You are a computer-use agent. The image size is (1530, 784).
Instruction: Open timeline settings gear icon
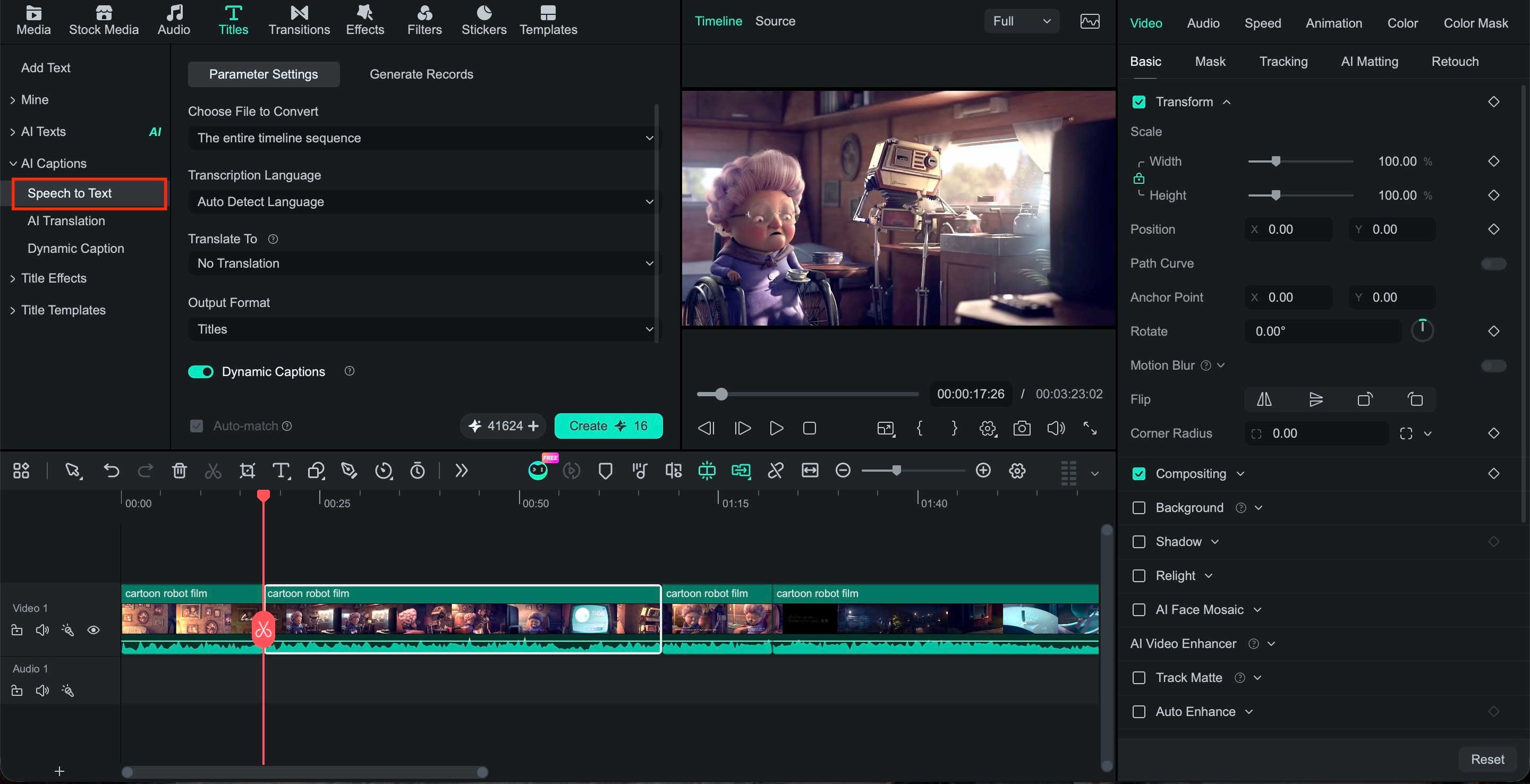1017,471
